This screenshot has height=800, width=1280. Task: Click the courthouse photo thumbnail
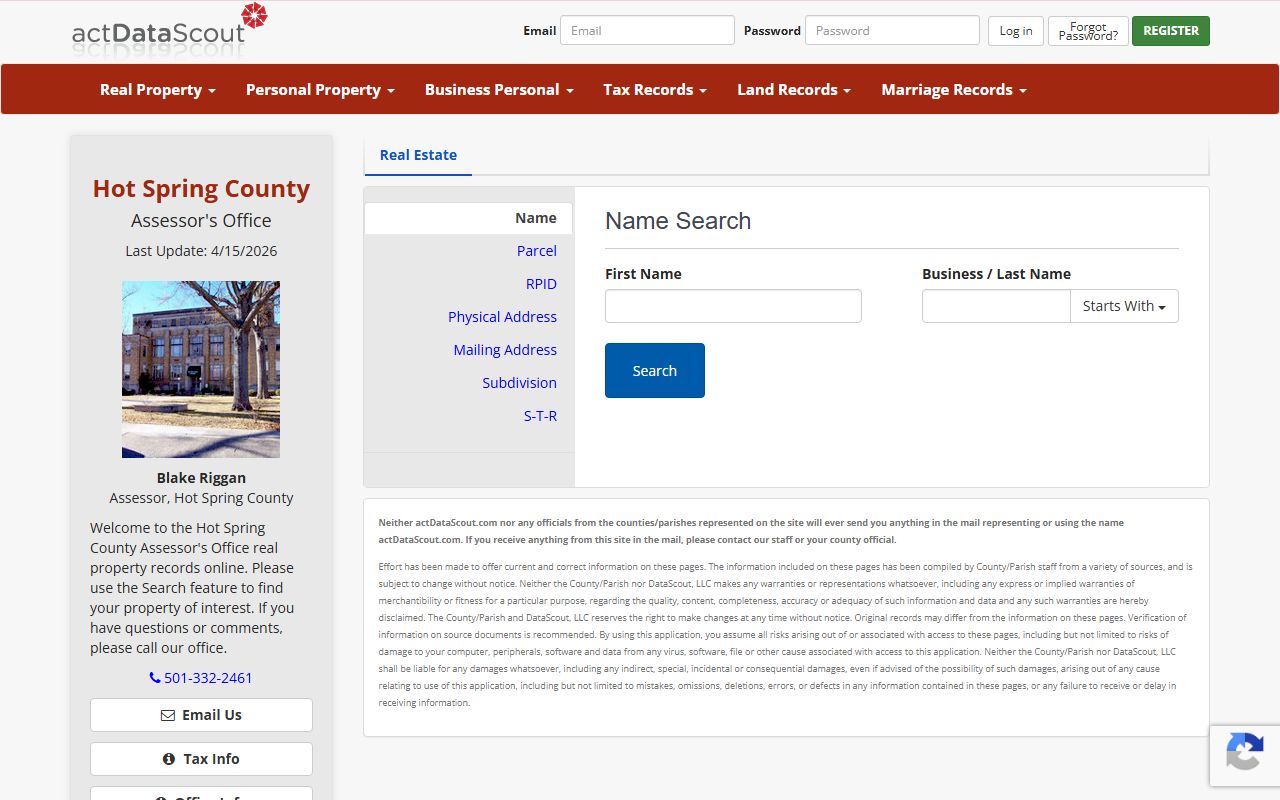(x=201, y=369)
